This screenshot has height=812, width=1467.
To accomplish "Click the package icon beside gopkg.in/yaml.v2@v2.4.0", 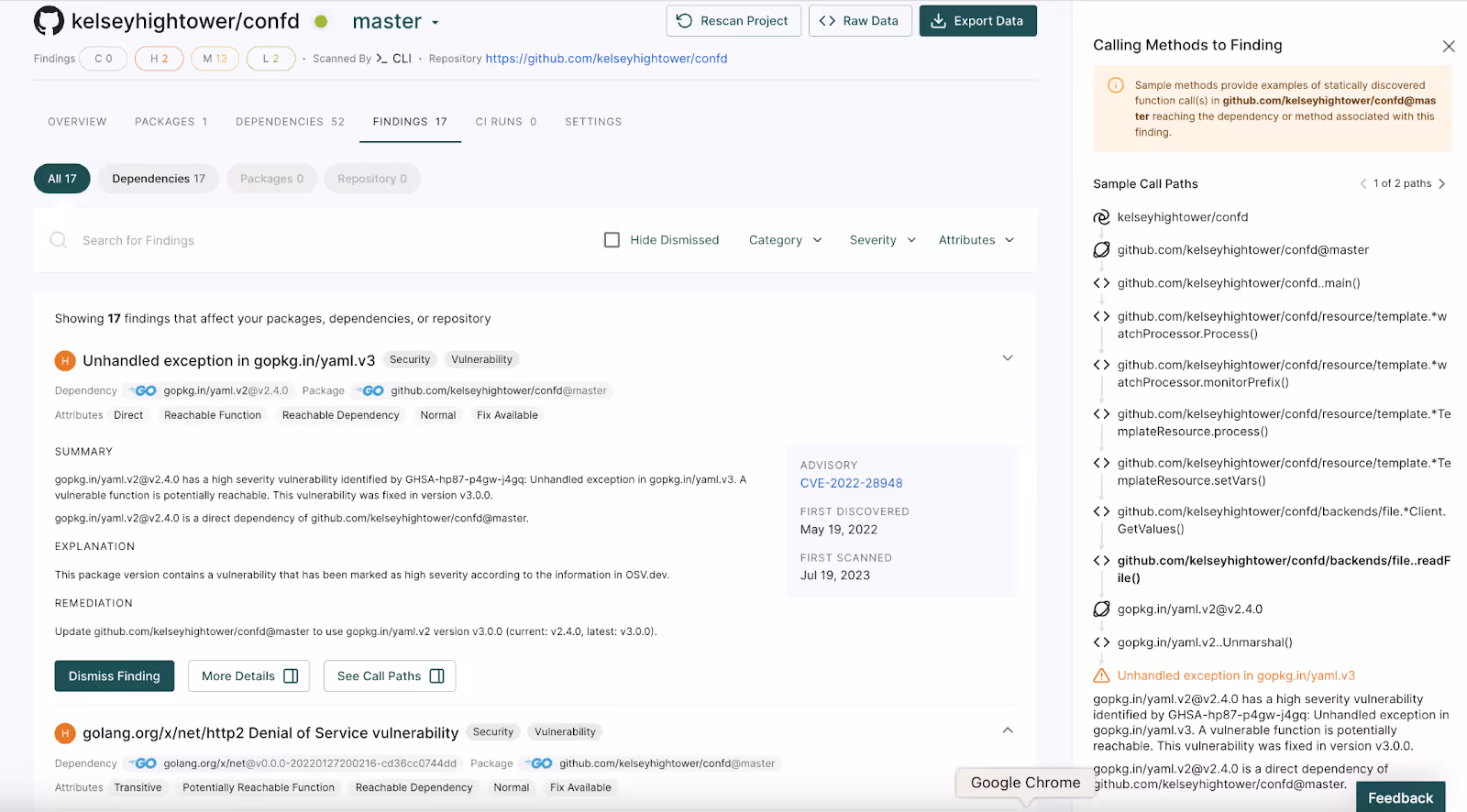I will pyautogui.click(x=1101, y=609).
